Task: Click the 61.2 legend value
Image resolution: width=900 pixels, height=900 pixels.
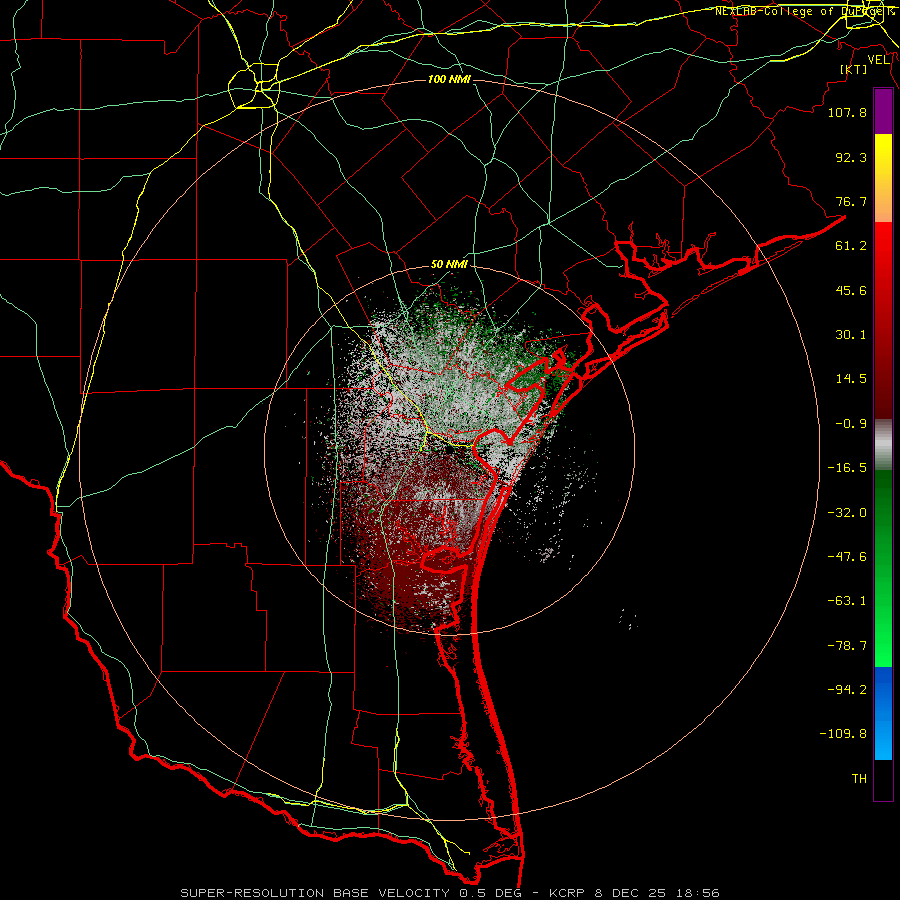Action: [851, 246]
